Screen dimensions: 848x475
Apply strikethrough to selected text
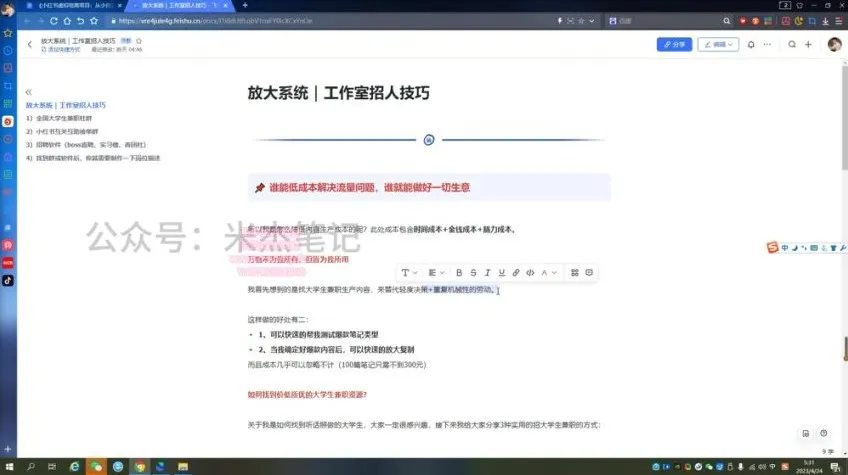[473, 272]
